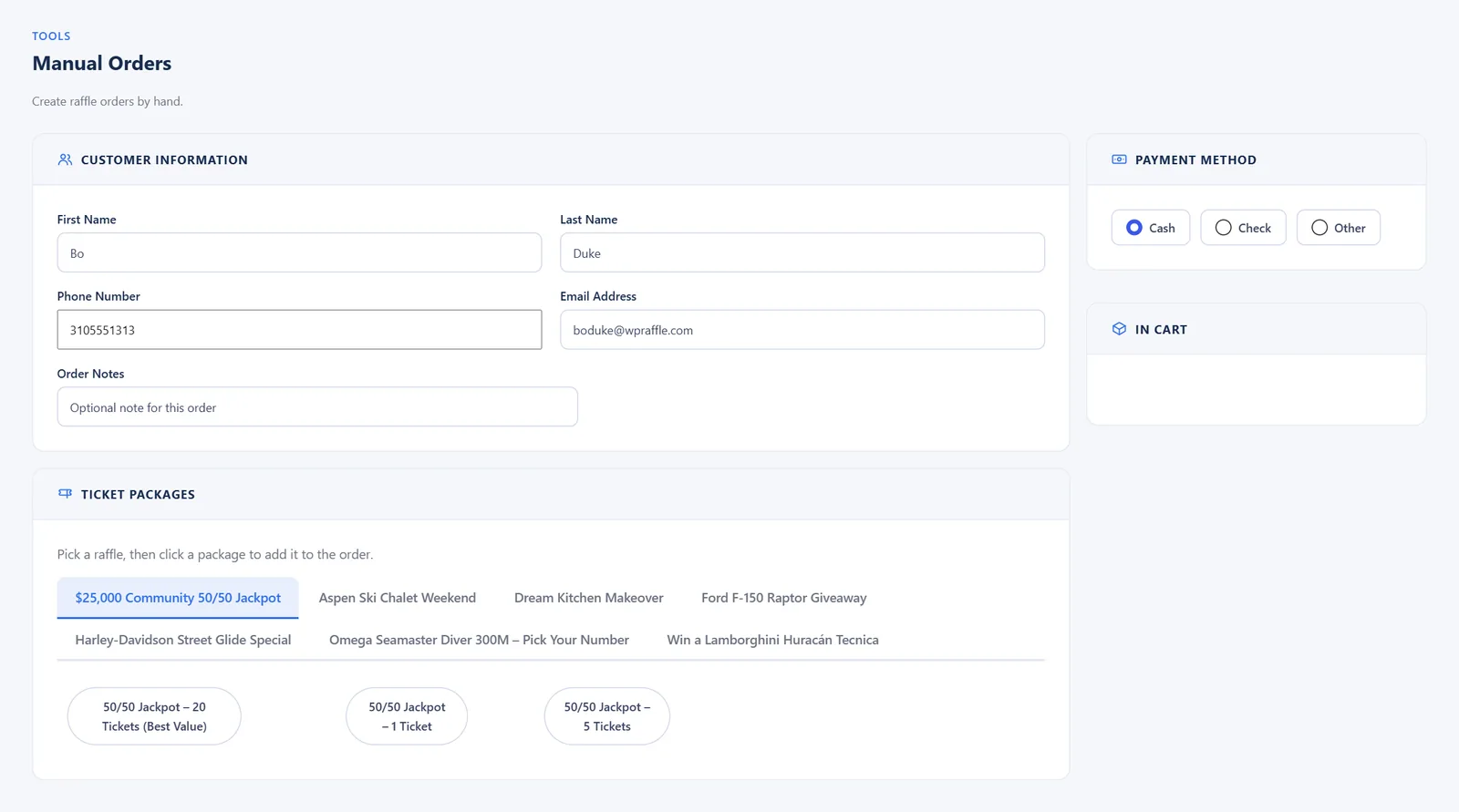1459x812 pixels.
Task: Open the $25,000 Community 50/50 Jackpot tab
Action: click(x=178, y=598)
